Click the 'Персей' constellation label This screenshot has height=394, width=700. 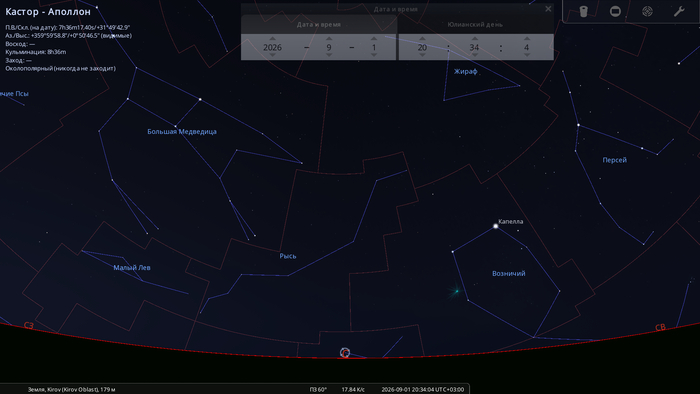click(x=615, y=160)
